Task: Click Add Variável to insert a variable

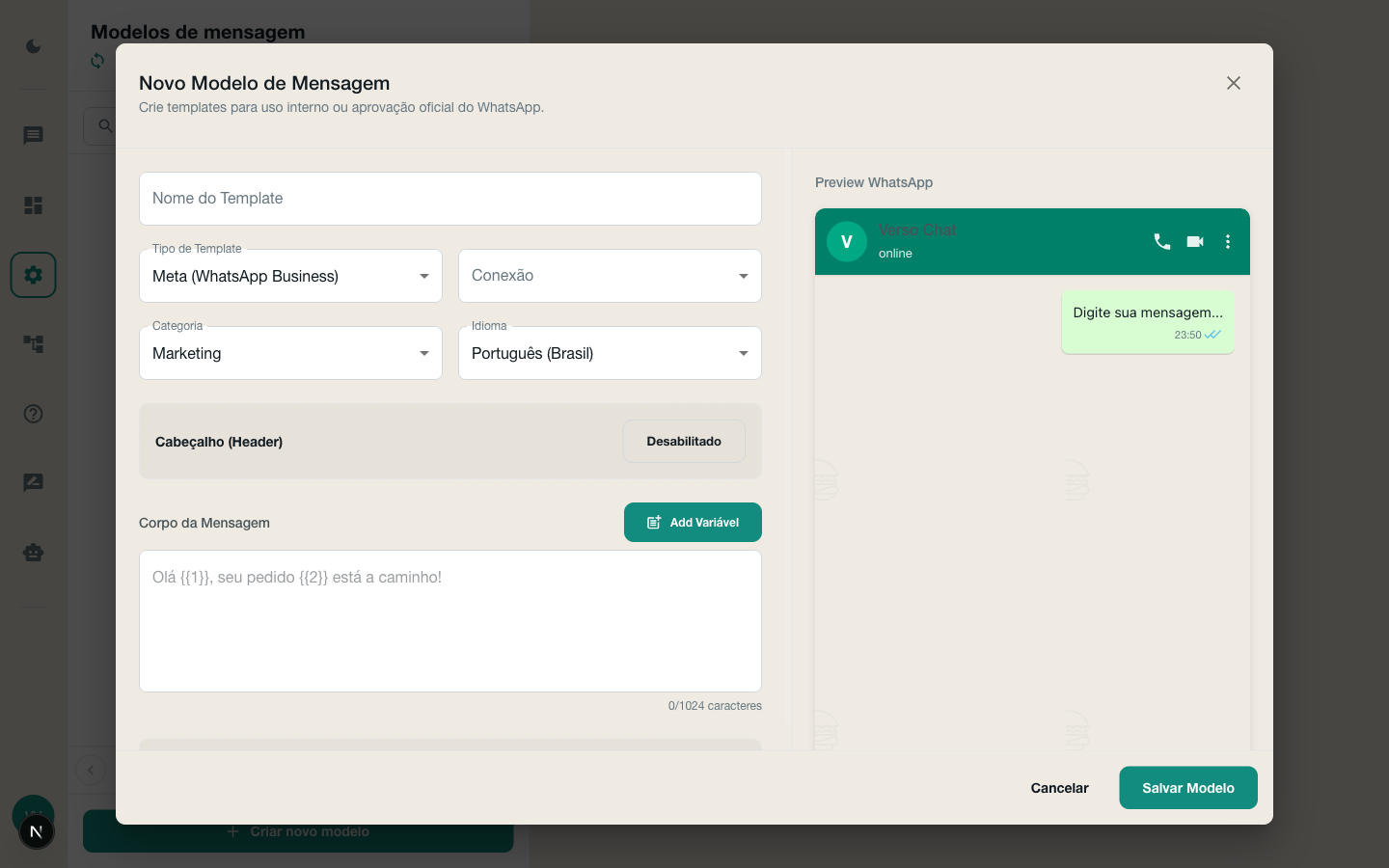Action: click(693, 522)
